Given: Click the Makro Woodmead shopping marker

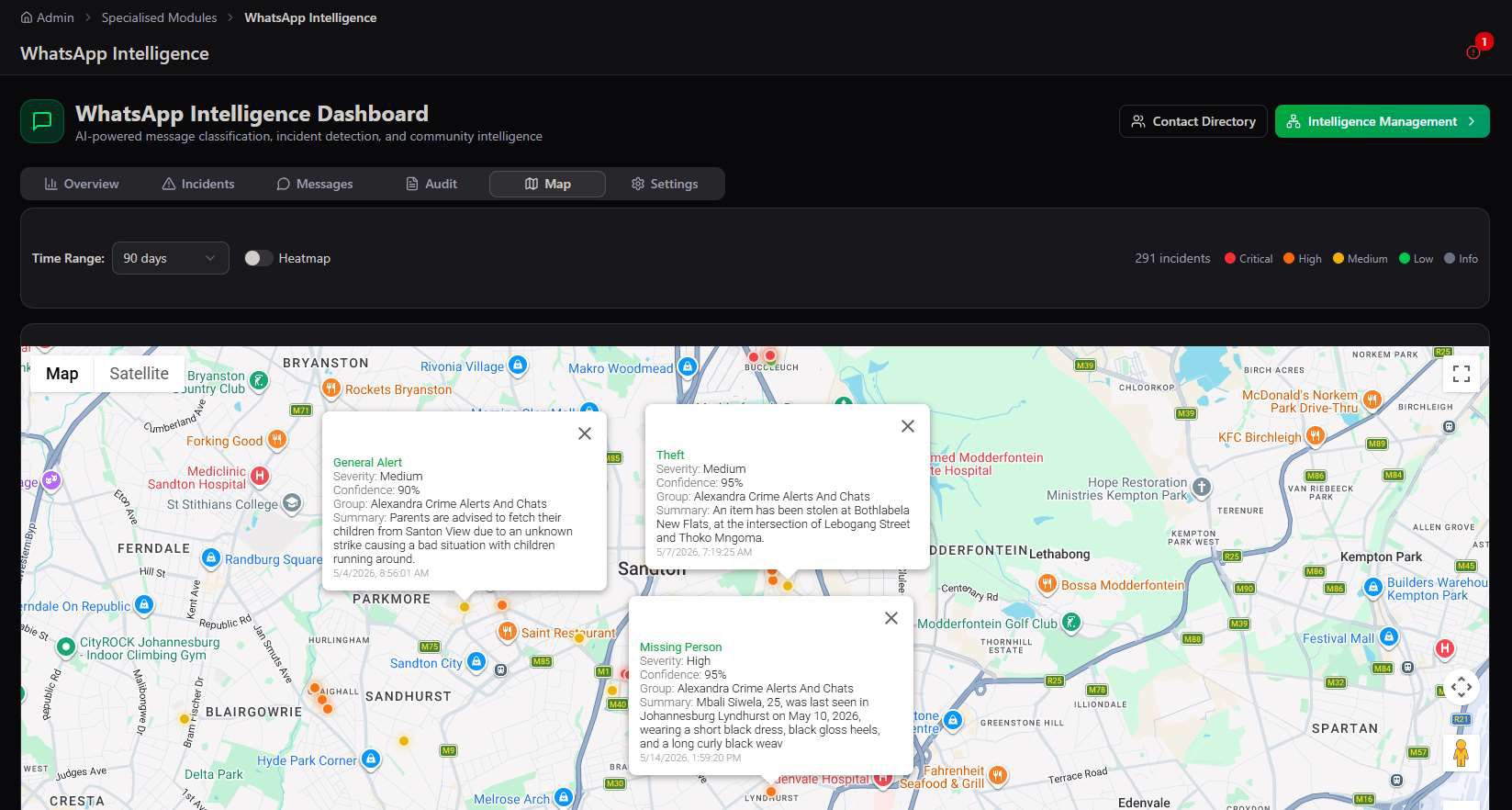Looking at the screenshot, I should [x=688, y=367].
